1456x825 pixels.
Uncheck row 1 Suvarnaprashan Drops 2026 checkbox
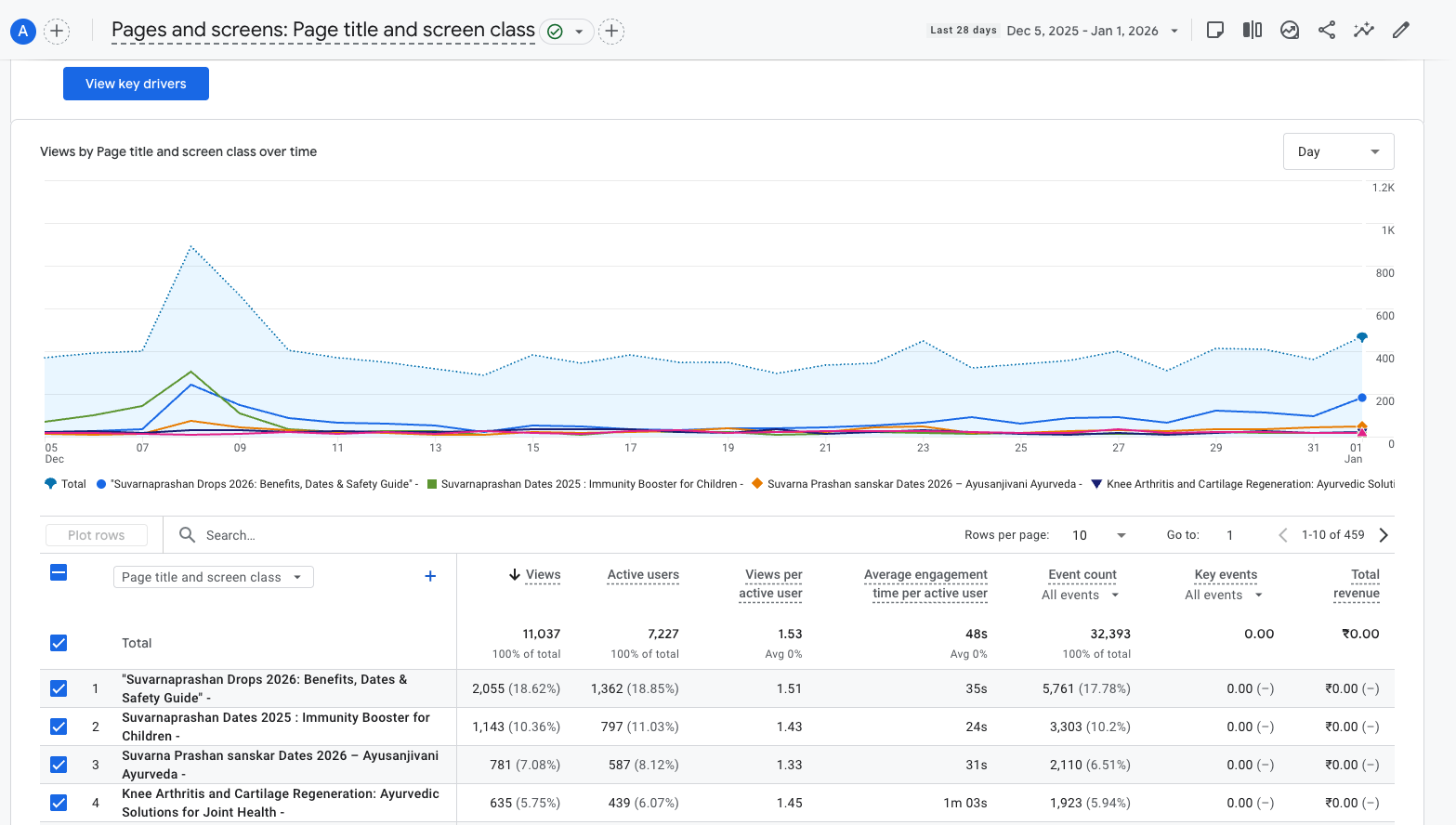(59, 688)
